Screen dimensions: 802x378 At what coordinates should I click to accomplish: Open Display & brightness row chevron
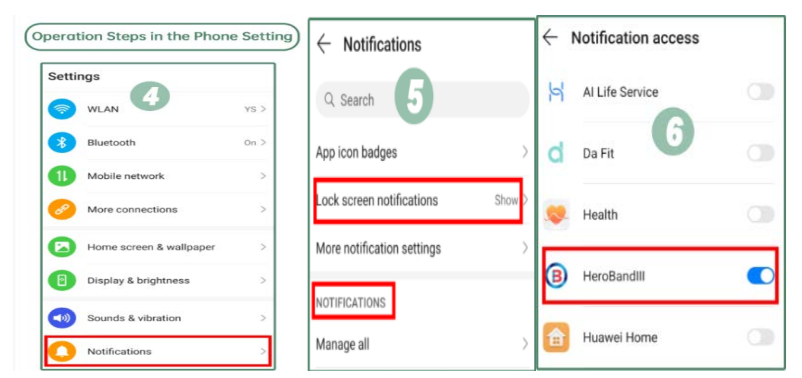pyautogui.click(x=263, y=280)
